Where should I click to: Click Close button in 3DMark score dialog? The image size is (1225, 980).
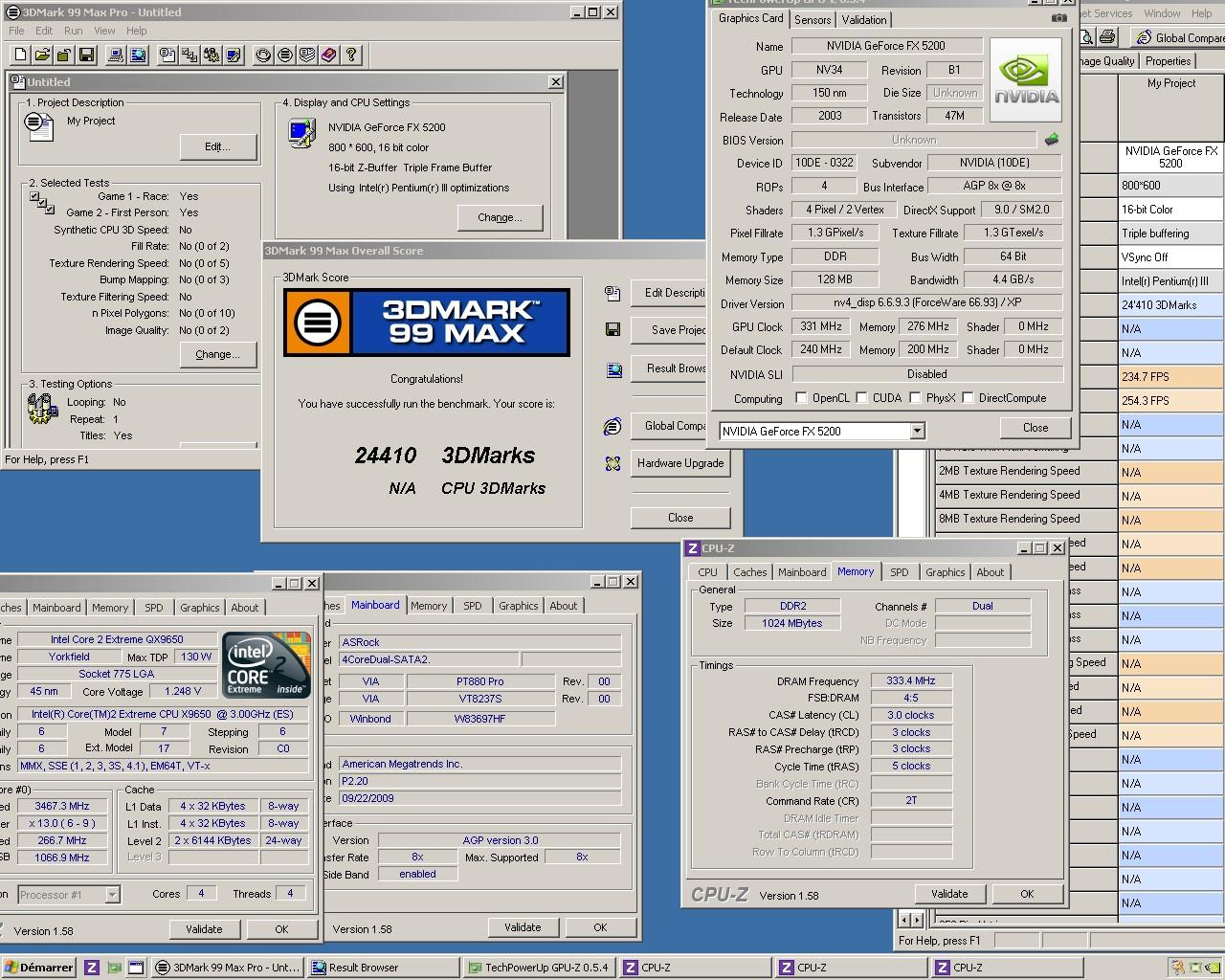[680, 518]
